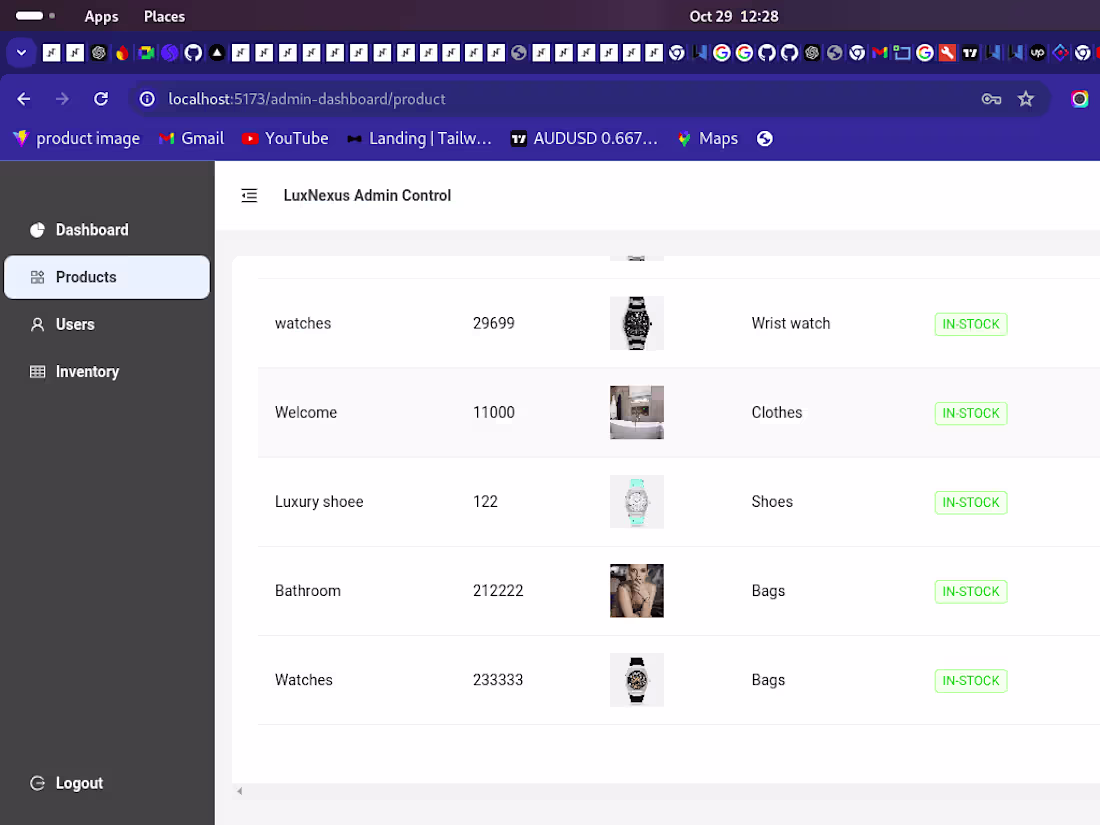Click the horizontal scrollbar left arrow
This screenshot has width=1100, height=825.
240,791
